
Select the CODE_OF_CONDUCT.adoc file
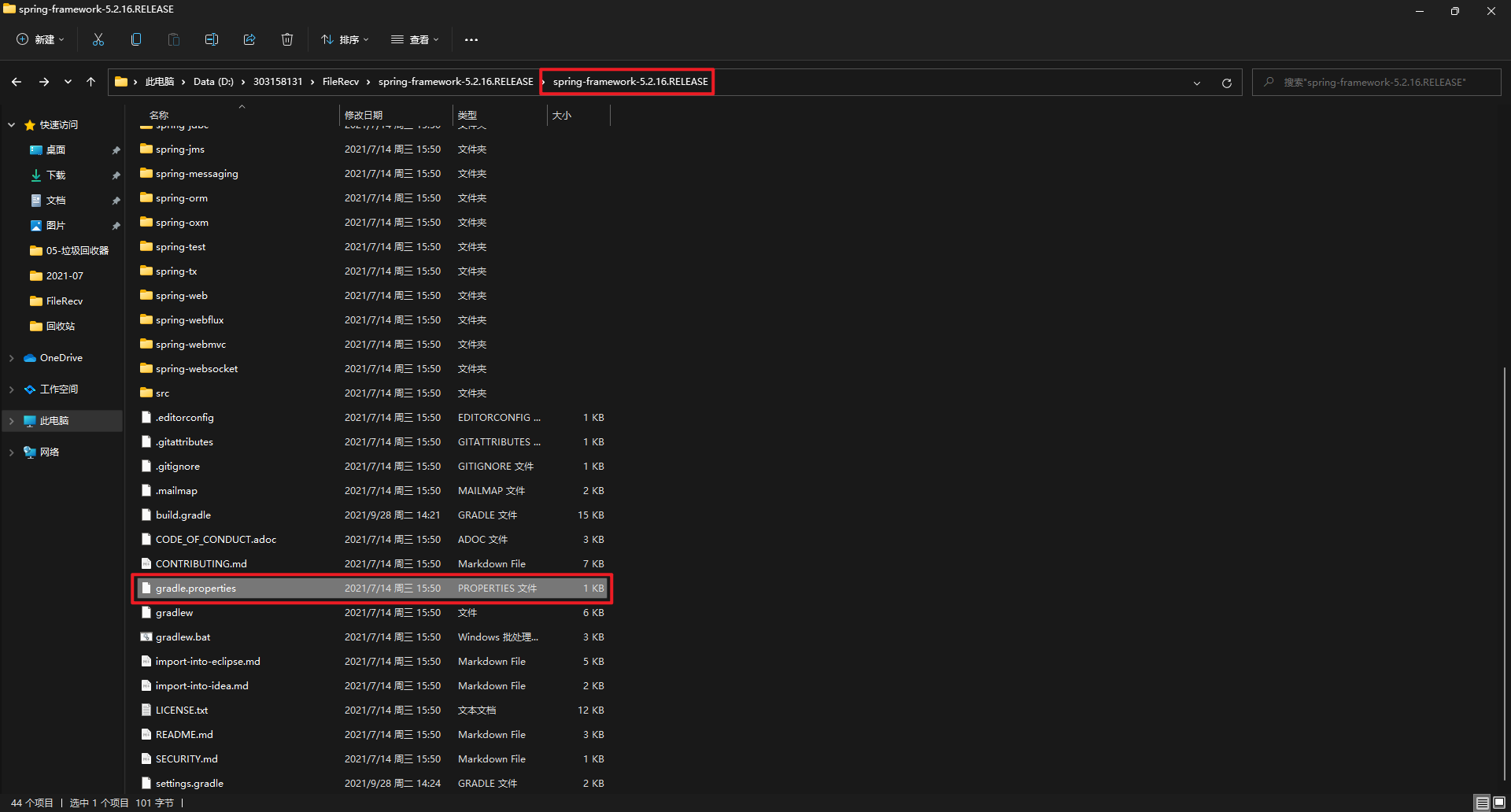pos(372,539)
